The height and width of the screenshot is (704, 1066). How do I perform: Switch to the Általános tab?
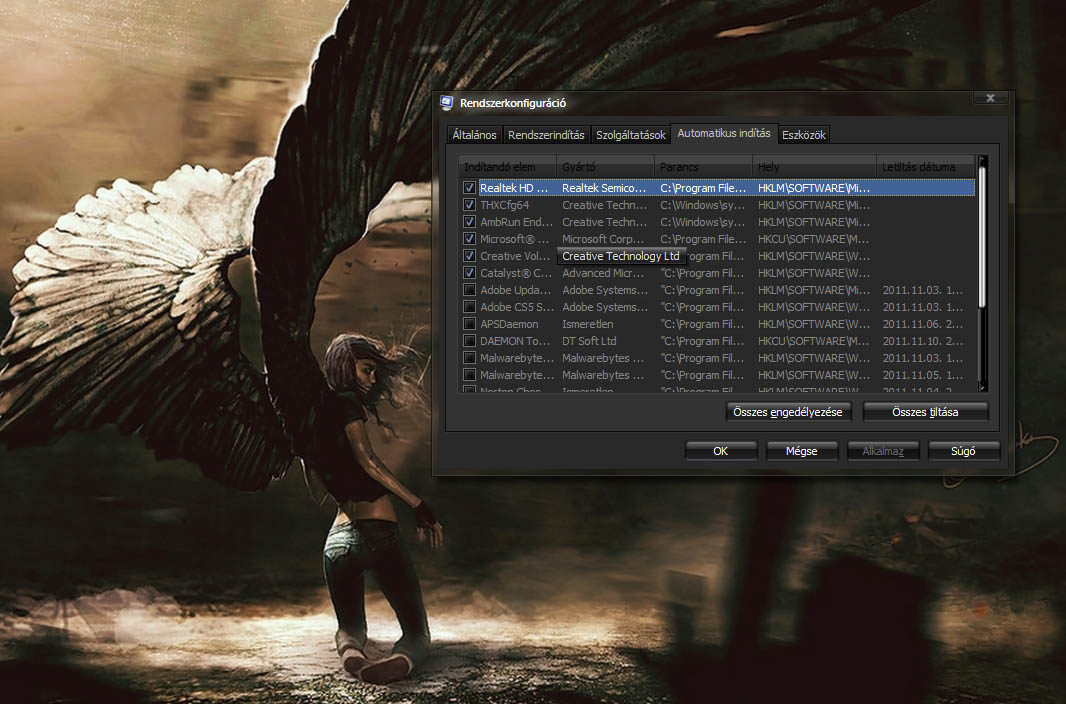474,135
